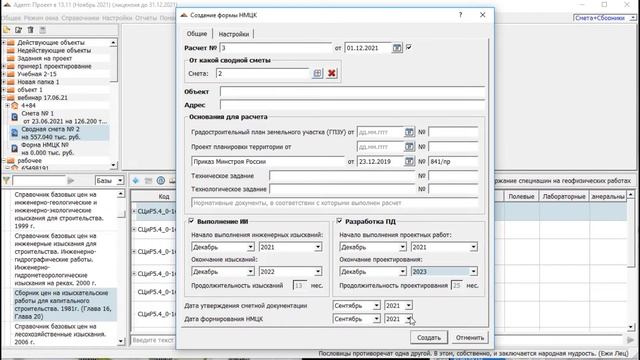The width and height of the screenshot is (640, 360).
Task: Uncheck the Разработка ПД checkbox
Action: click(339, 221)
